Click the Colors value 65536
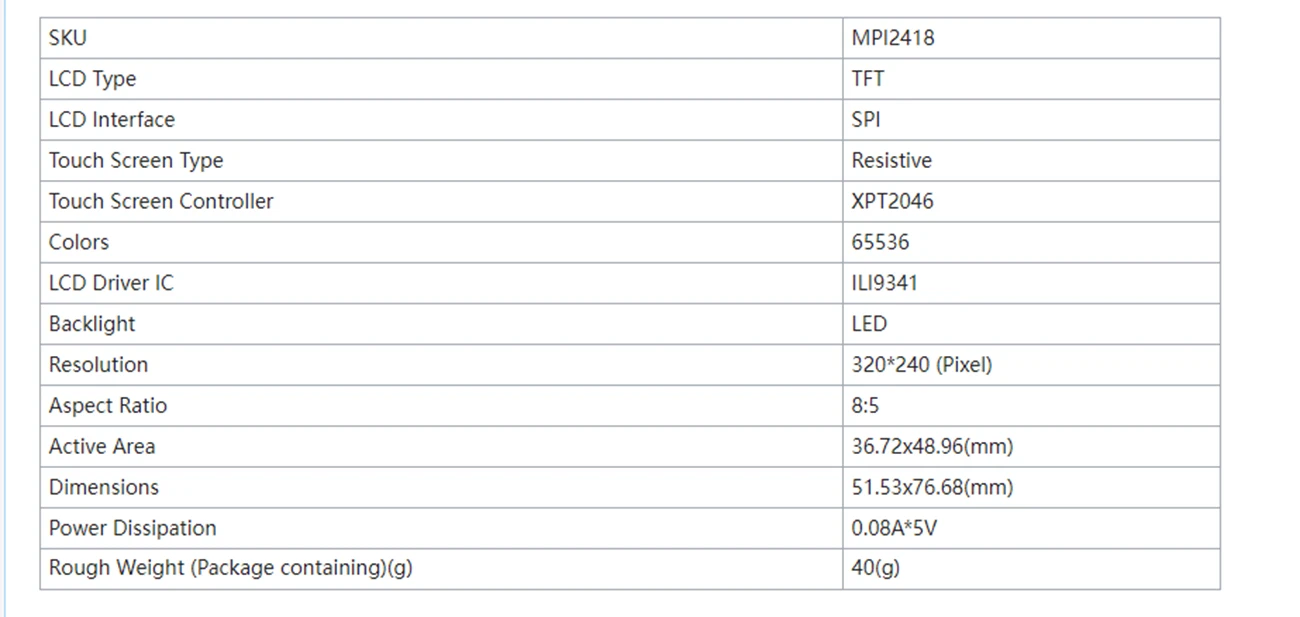1300x617 pixels. (880, 242)
